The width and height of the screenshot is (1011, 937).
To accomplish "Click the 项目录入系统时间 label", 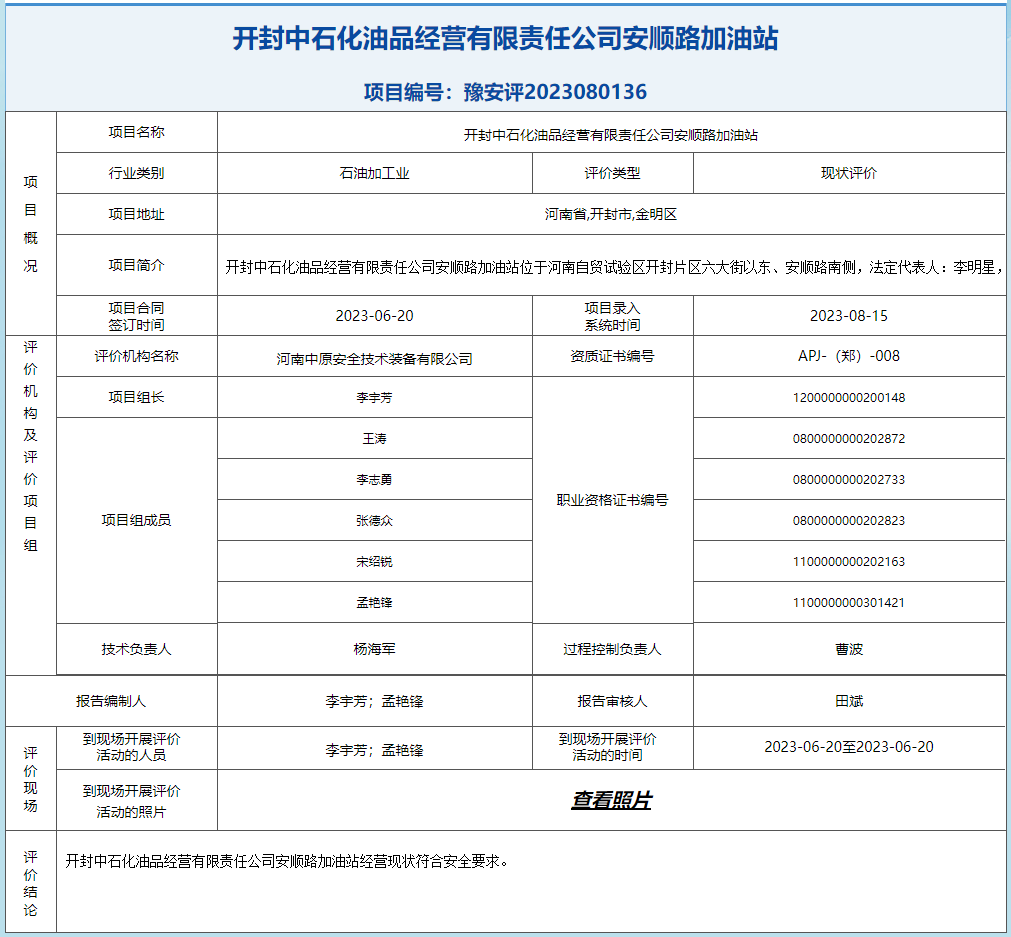I will [x=613, y=316].
